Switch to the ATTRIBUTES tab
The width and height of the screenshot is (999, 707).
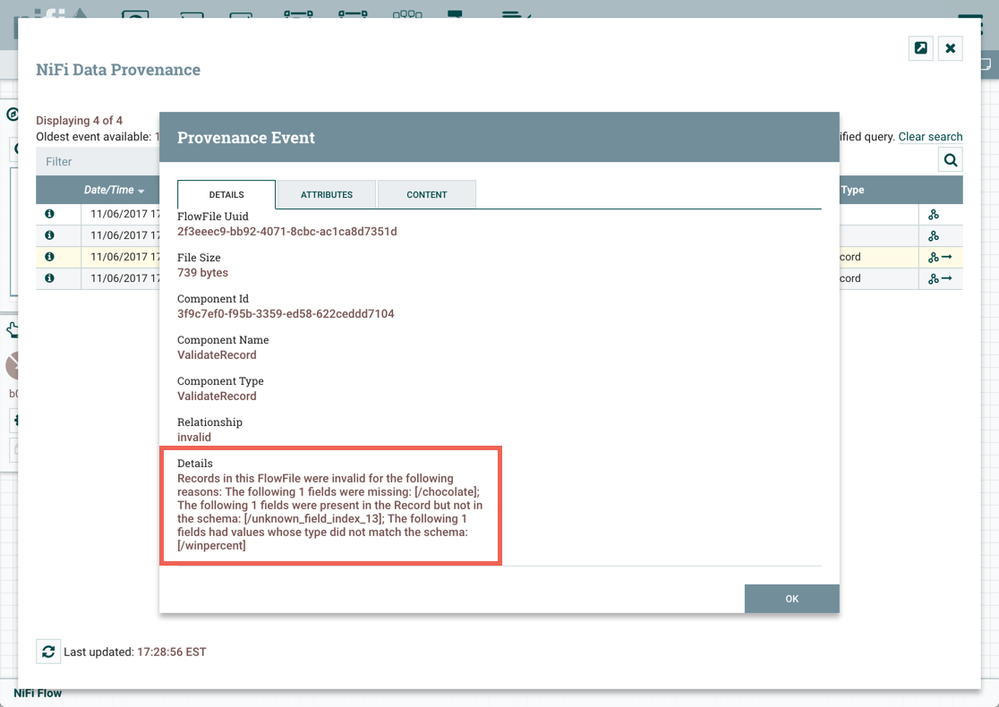coord(325,194)
